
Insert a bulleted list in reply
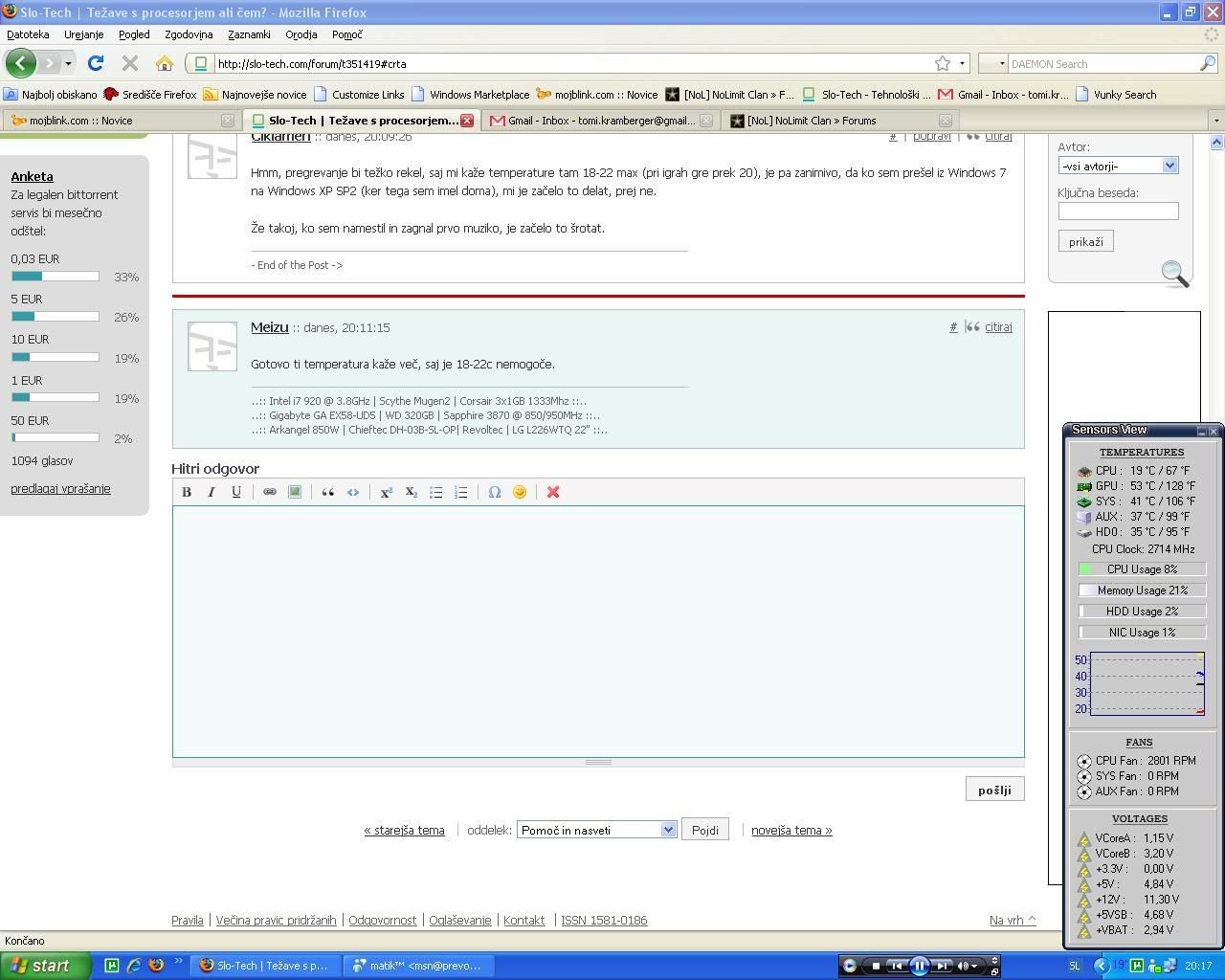[x=436, y=492]
